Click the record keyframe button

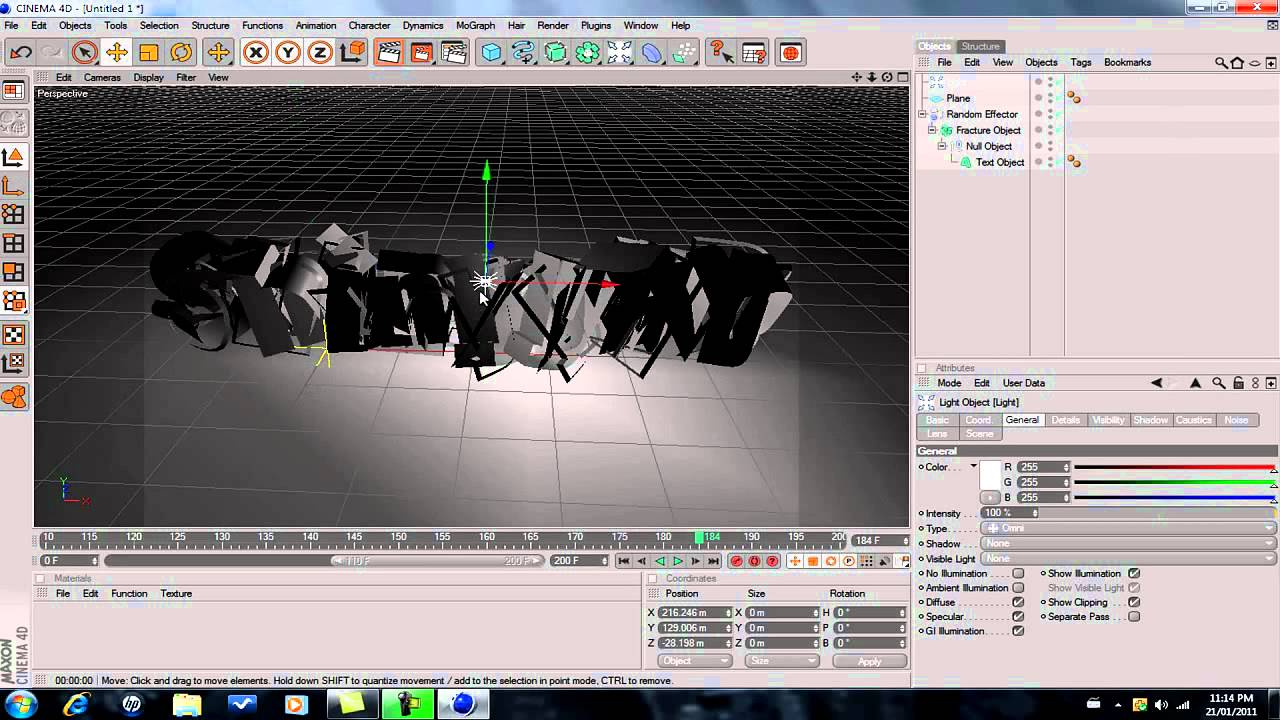(736, 561)
